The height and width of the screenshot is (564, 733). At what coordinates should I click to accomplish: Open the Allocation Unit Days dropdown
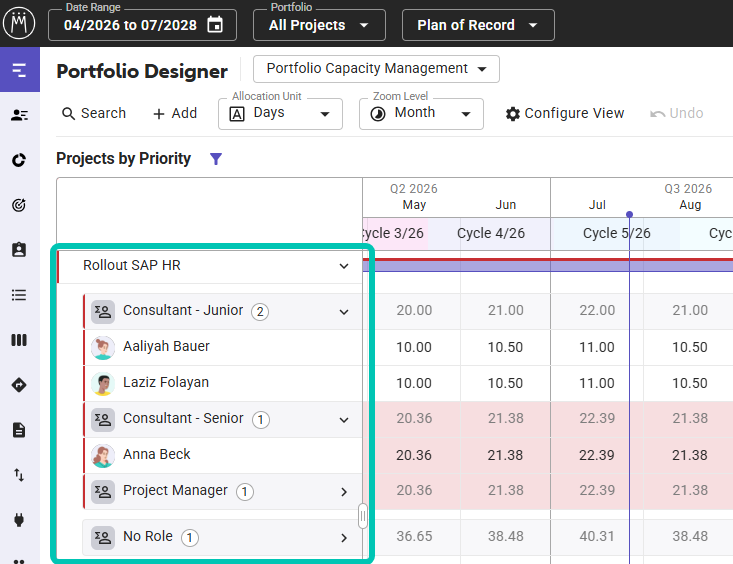tap(280, 114)
